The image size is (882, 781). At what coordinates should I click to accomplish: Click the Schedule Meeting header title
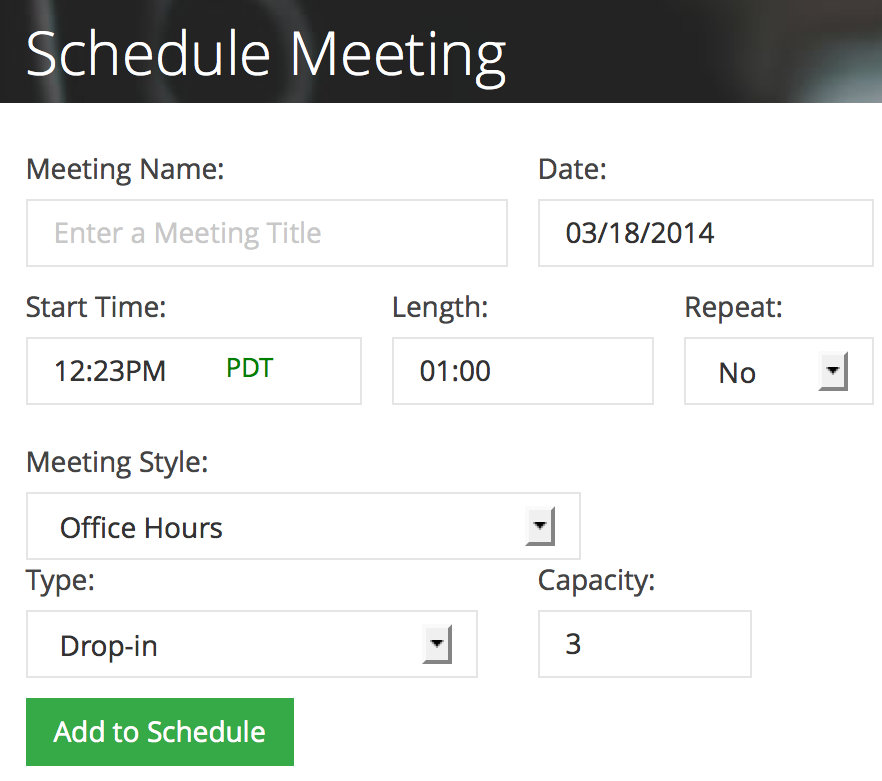coord(266,56)
